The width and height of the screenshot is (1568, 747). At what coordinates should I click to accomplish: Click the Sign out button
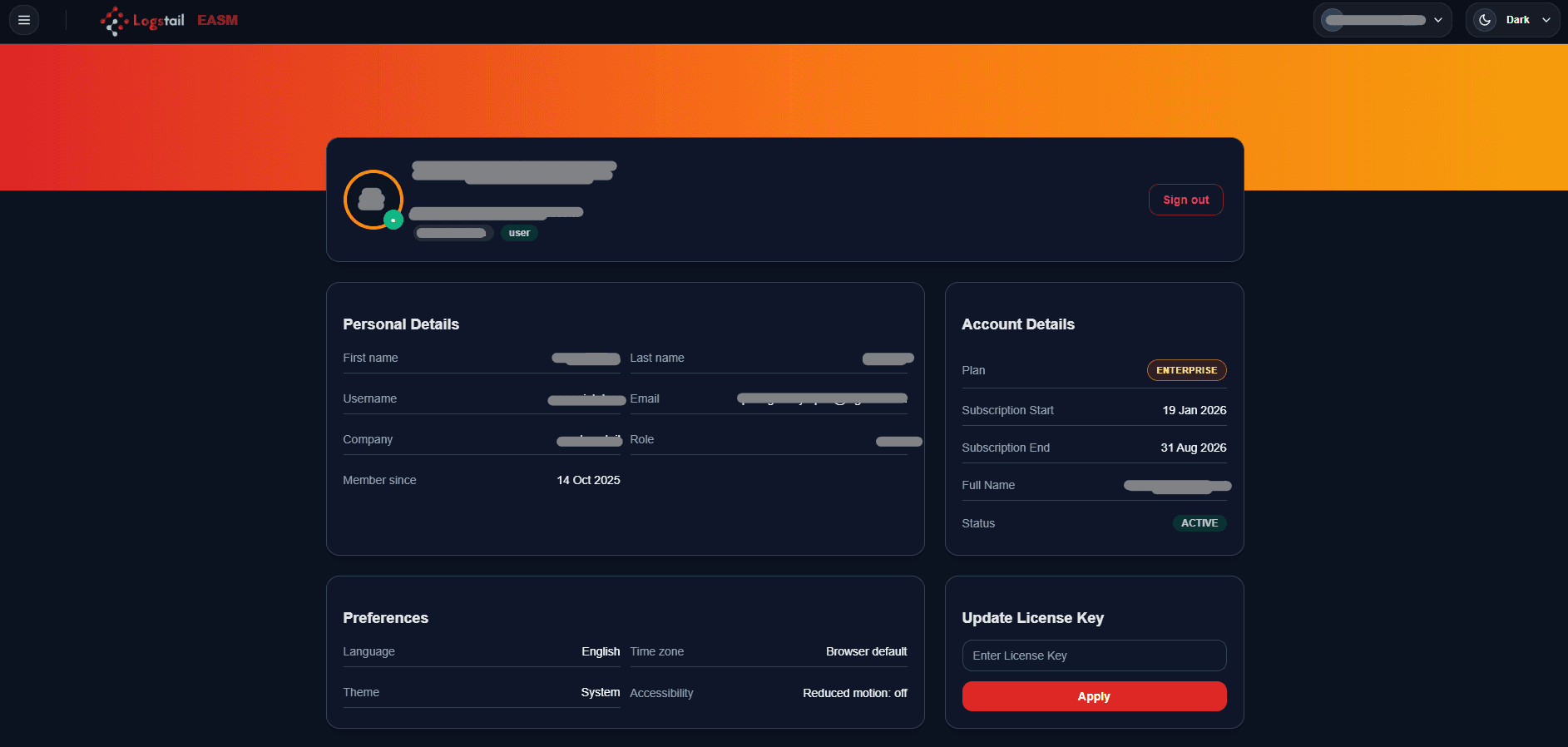pos(1185,200)
